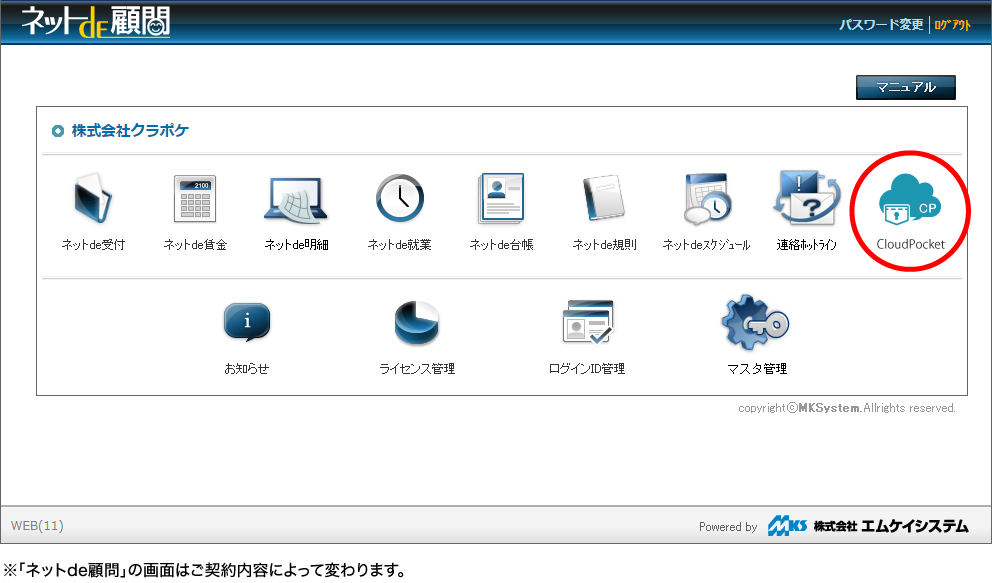
Task: Click the マニュアル button
Action: click(905, 87)
